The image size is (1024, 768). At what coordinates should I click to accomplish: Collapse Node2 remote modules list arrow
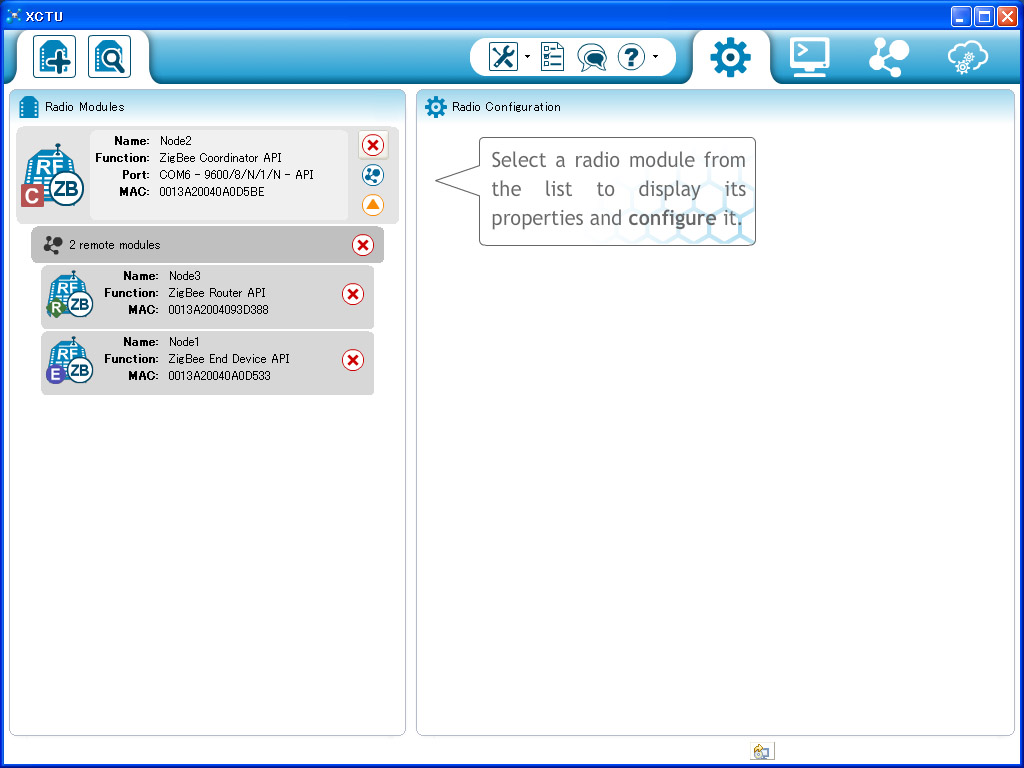coord(373,205)
